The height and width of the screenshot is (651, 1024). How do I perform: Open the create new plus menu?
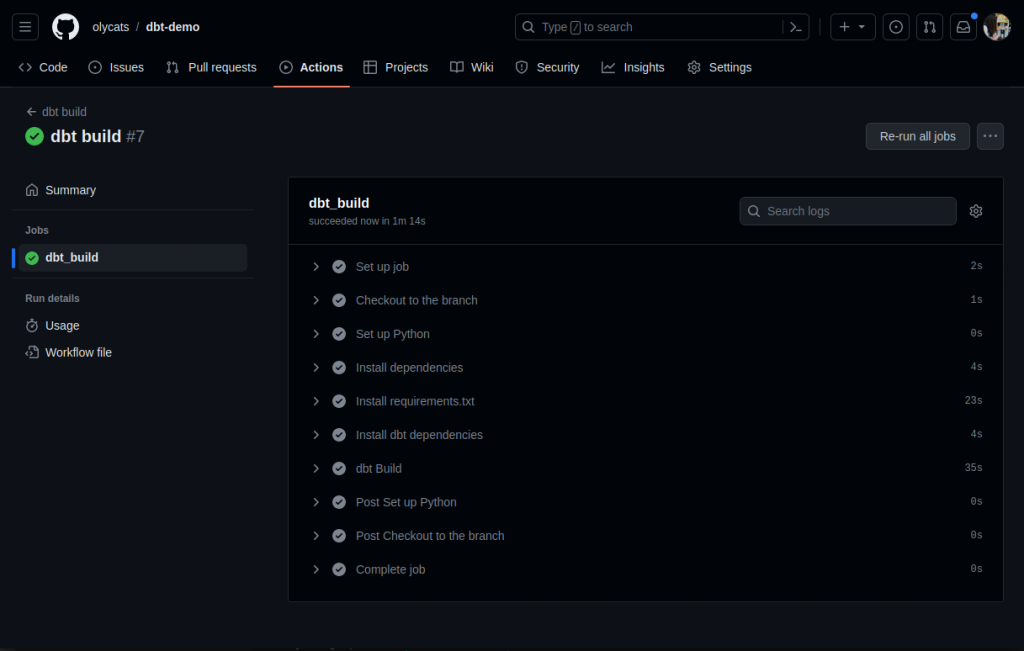click(x=852, y=27)
